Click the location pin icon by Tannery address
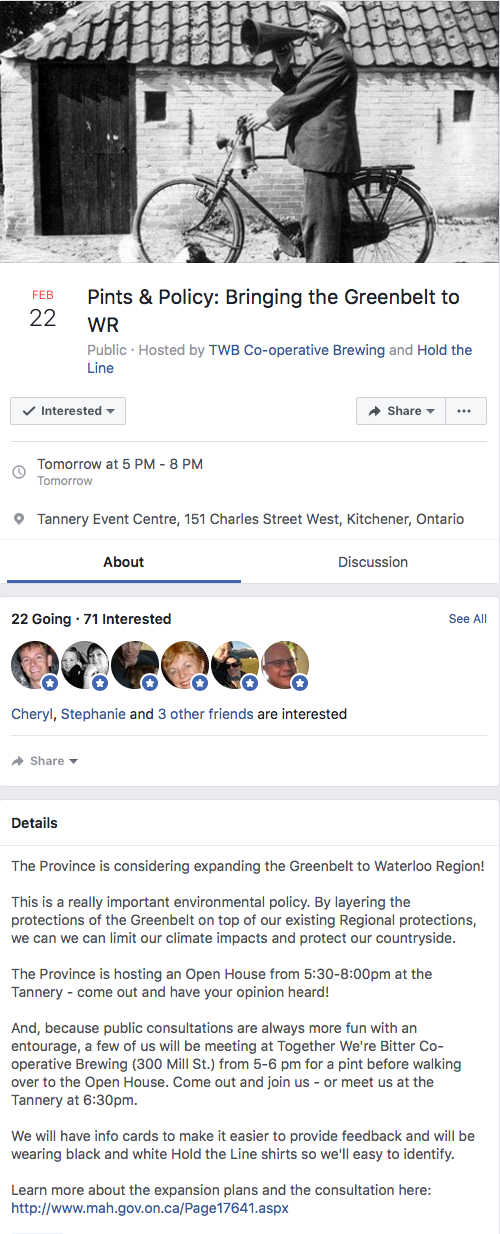This screenshot has width=500, height=1234. [x=19, y=520]
